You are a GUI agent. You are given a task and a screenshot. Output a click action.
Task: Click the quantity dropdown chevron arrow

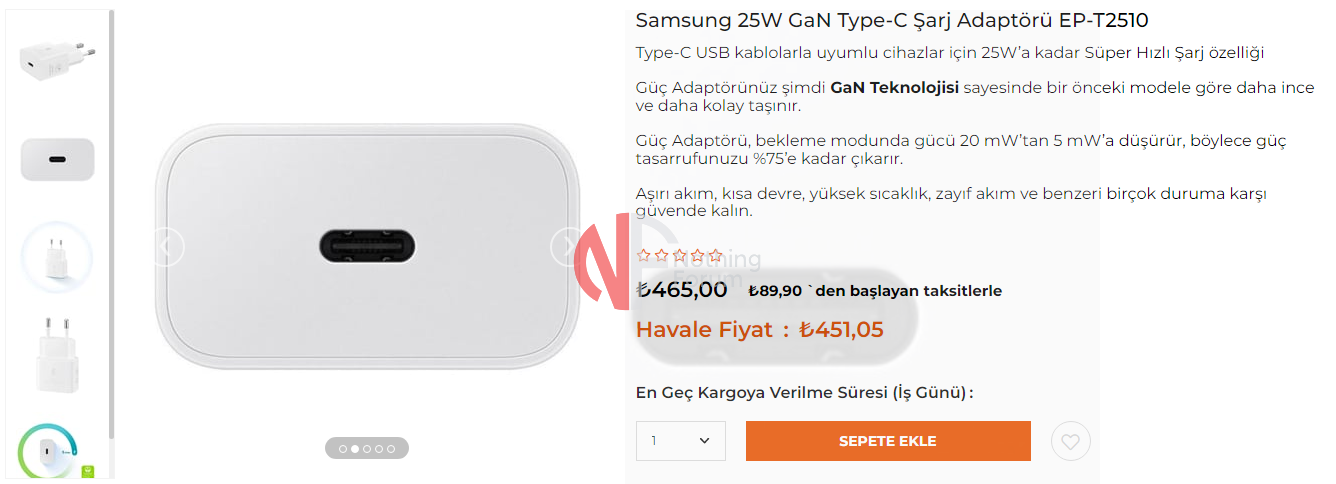705,441
